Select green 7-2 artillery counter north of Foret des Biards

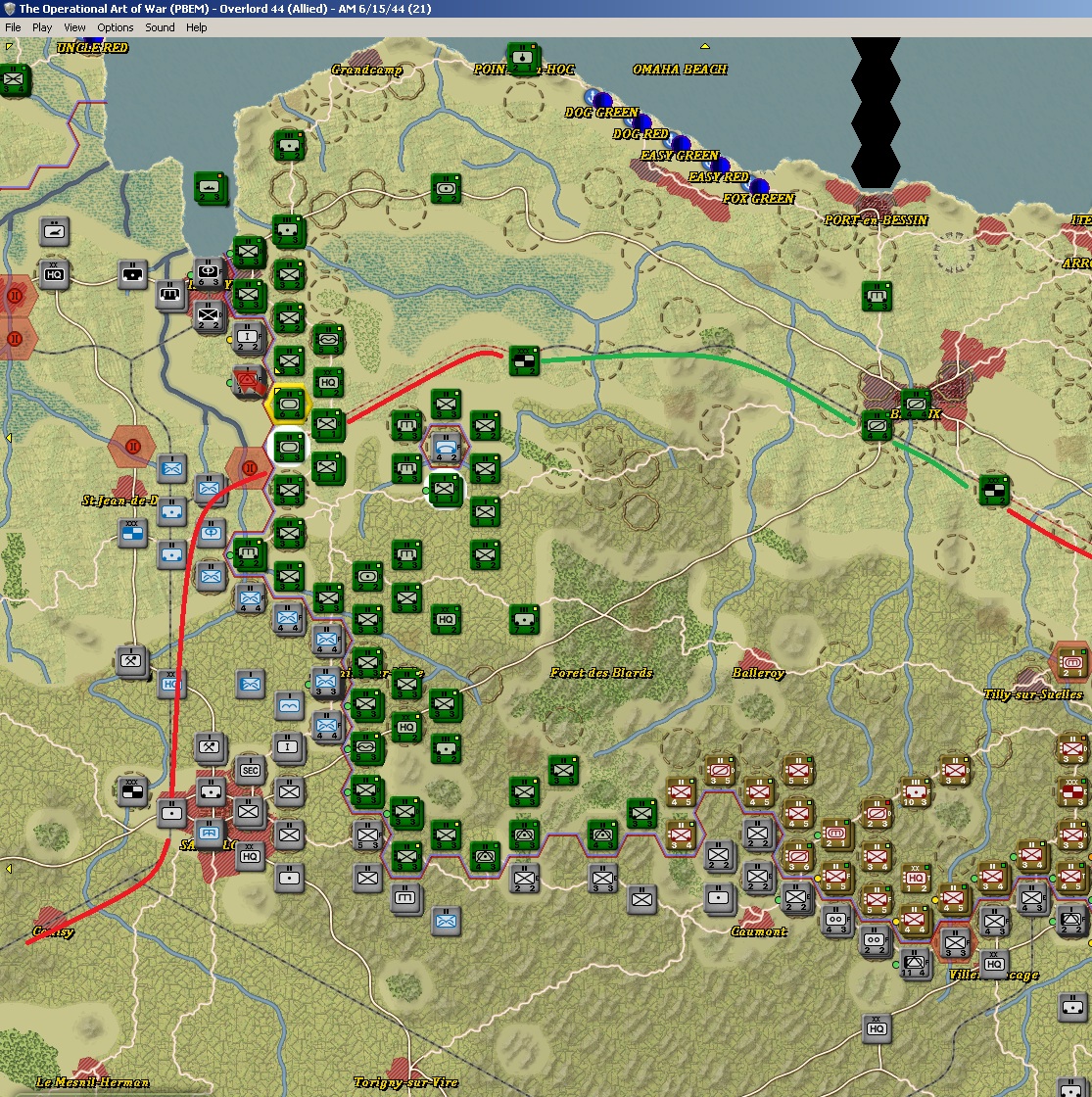click(x=523, y=620)
